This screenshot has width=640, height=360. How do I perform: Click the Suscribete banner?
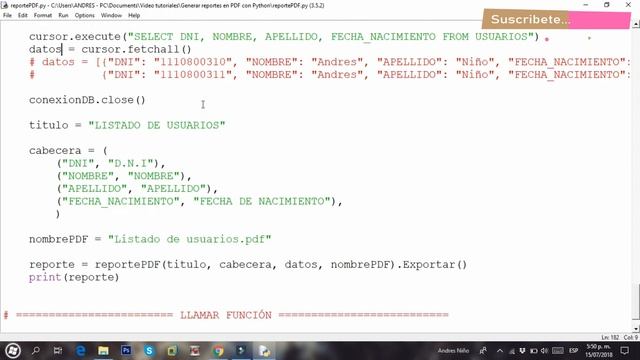pos(556,19)
